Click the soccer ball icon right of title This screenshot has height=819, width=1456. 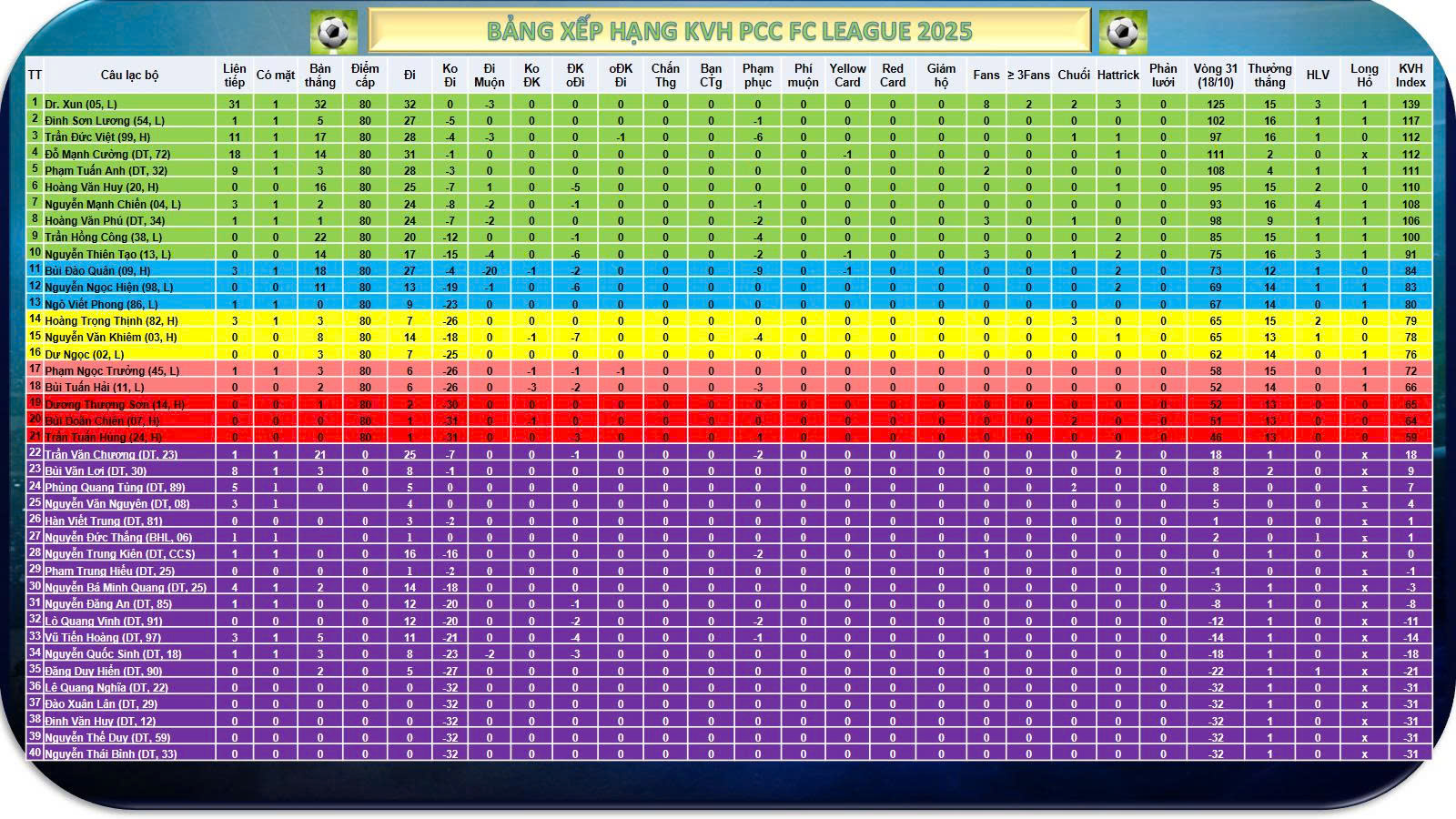click(x=1122, y=32)
